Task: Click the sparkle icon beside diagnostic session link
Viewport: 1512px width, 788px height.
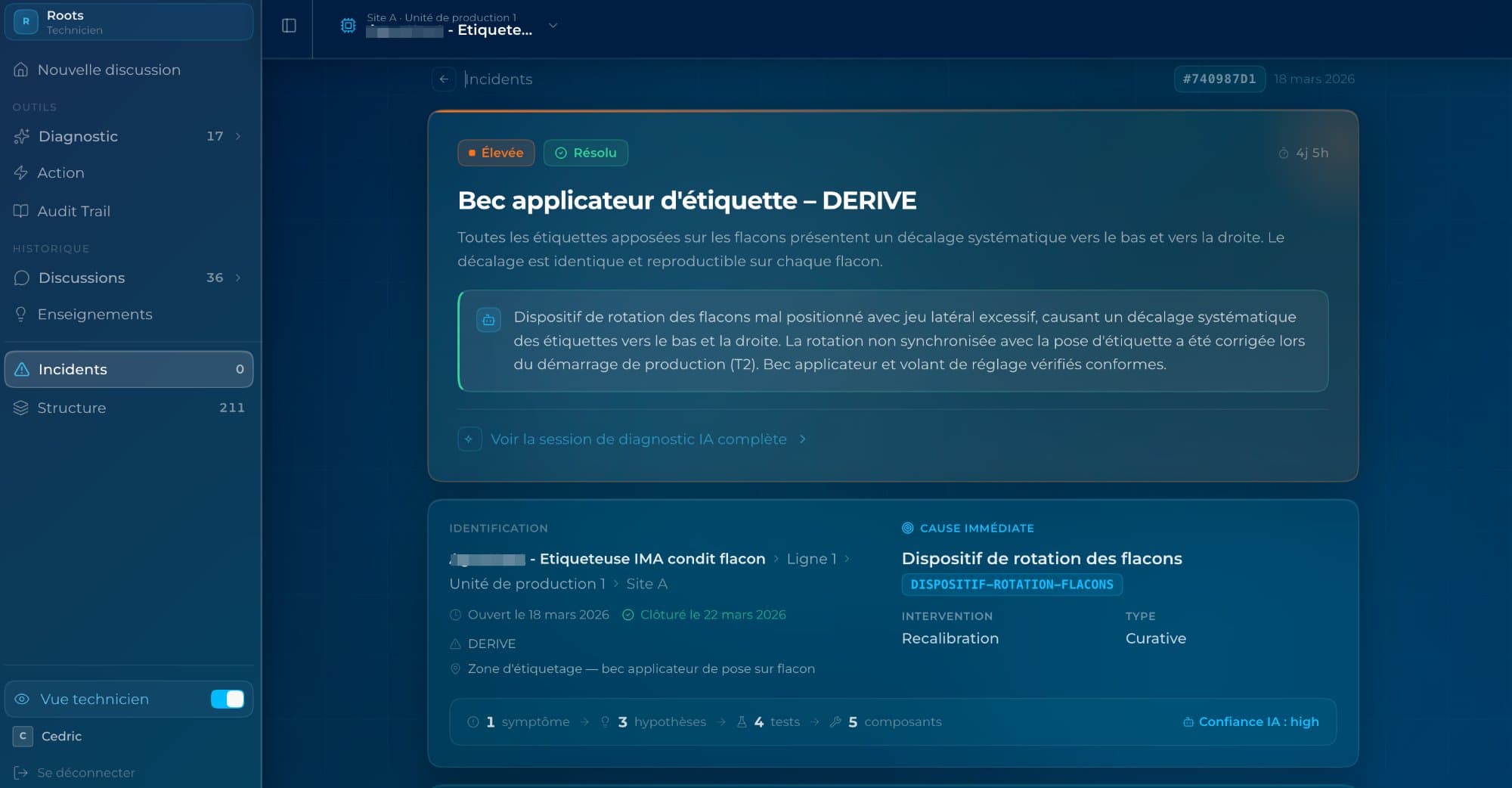Action: click(x=469, y=439)
